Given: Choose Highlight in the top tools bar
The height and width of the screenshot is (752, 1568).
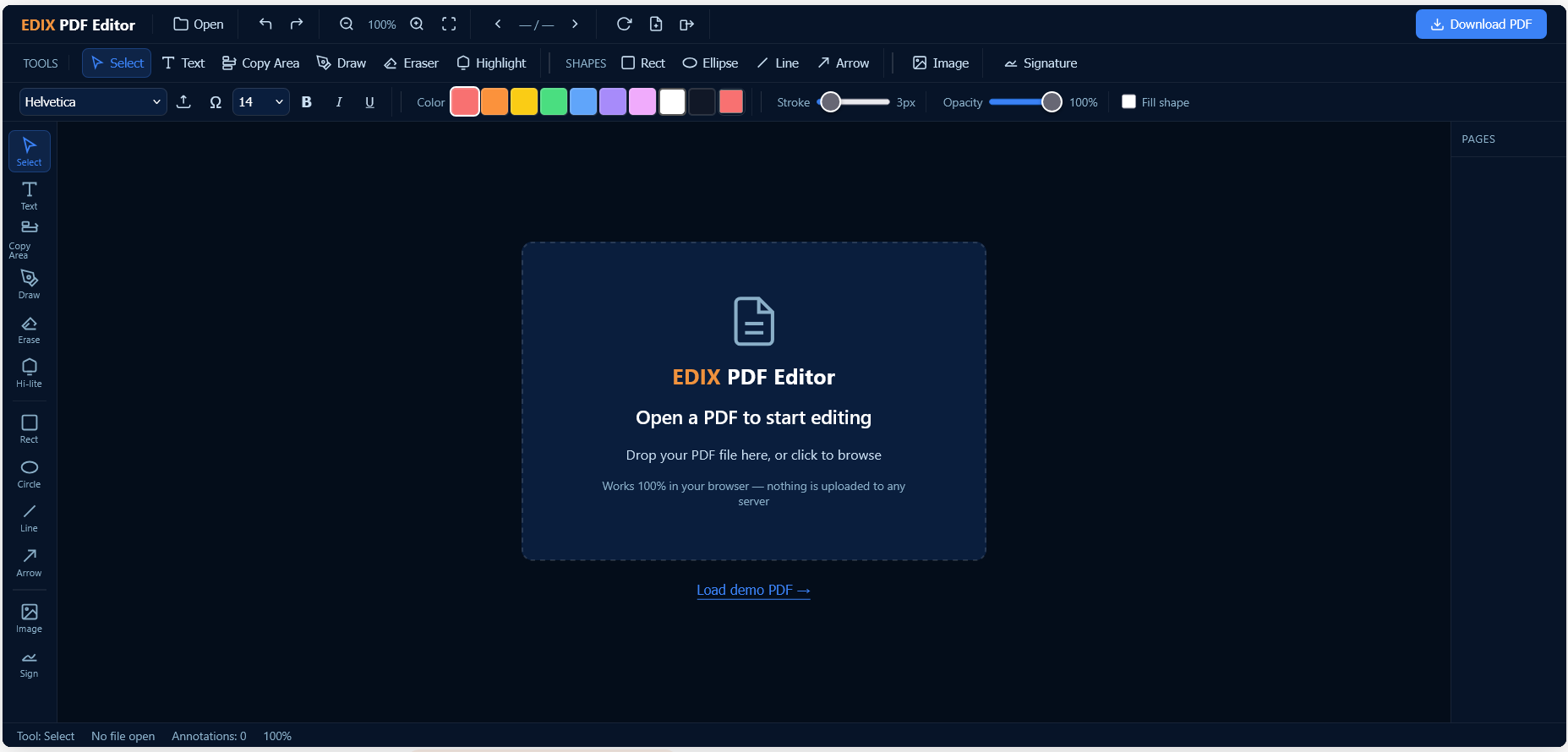Looking at the screenshot, I should [x=491, y=63].
